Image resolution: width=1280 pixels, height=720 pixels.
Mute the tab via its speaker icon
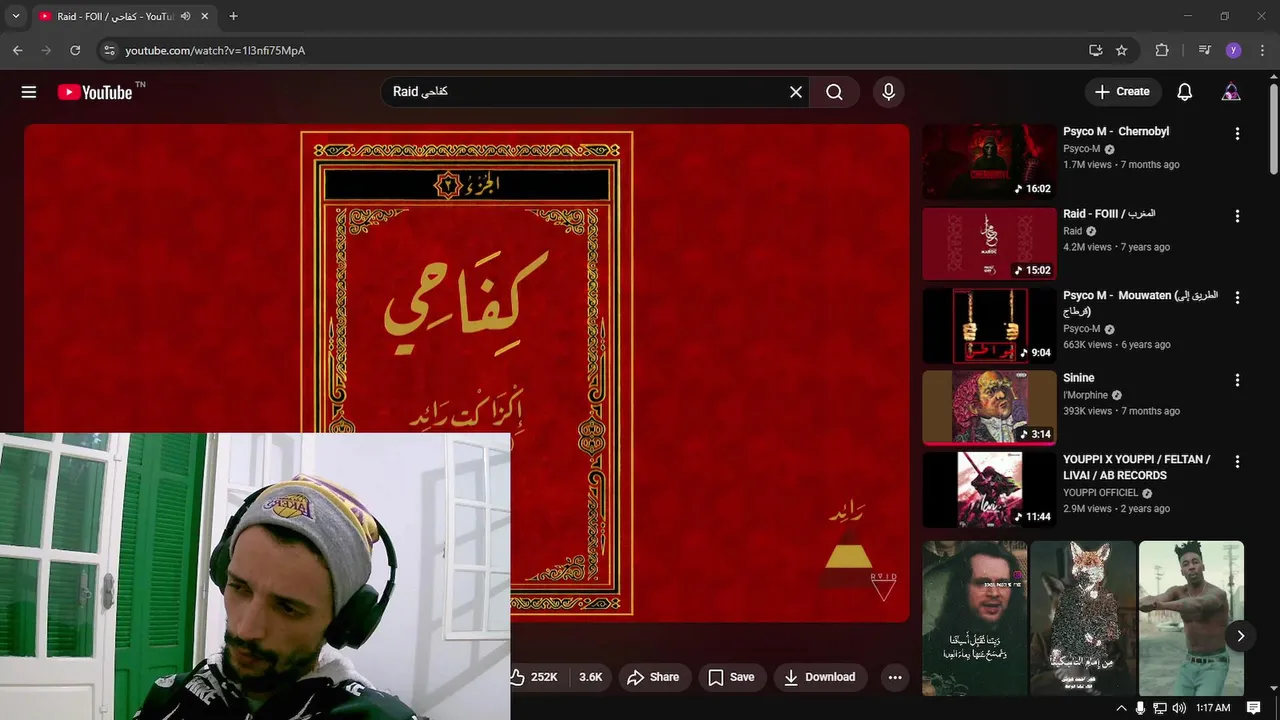(x=185, y=16)
